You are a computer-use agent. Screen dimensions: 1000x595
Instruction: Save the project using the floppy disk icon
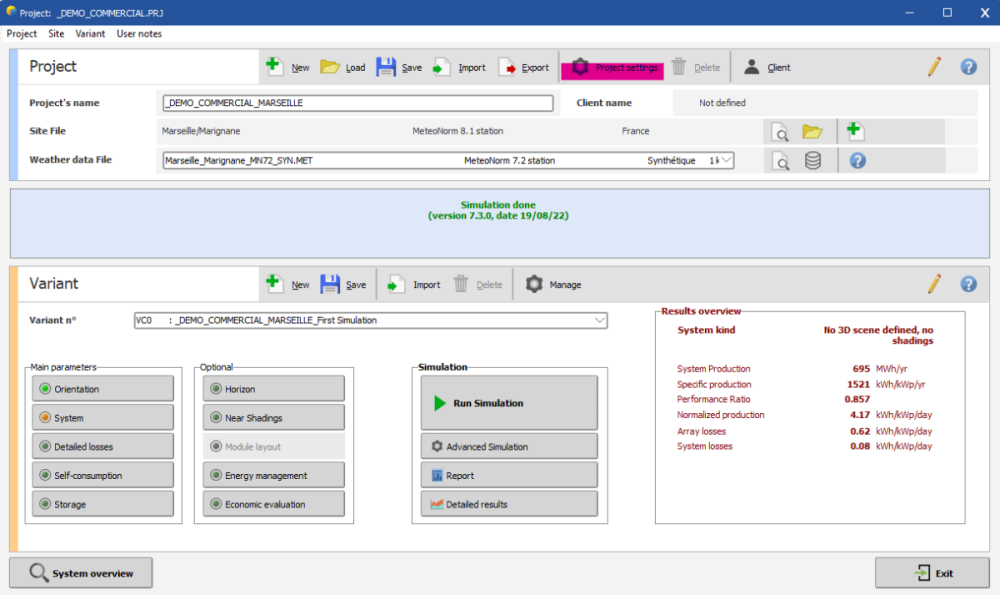tap(386, 67)
